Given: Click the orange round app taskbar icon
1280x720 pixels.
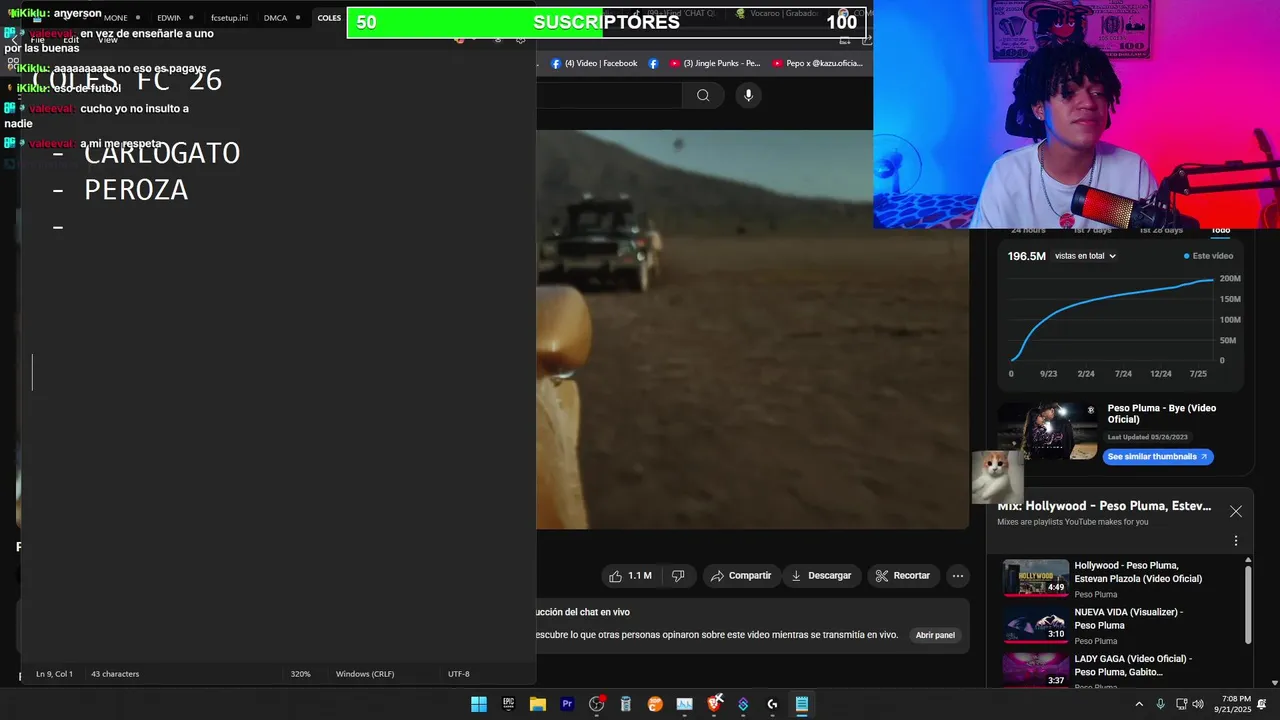Looking at the screenshot, I should [x=655, y=704].
